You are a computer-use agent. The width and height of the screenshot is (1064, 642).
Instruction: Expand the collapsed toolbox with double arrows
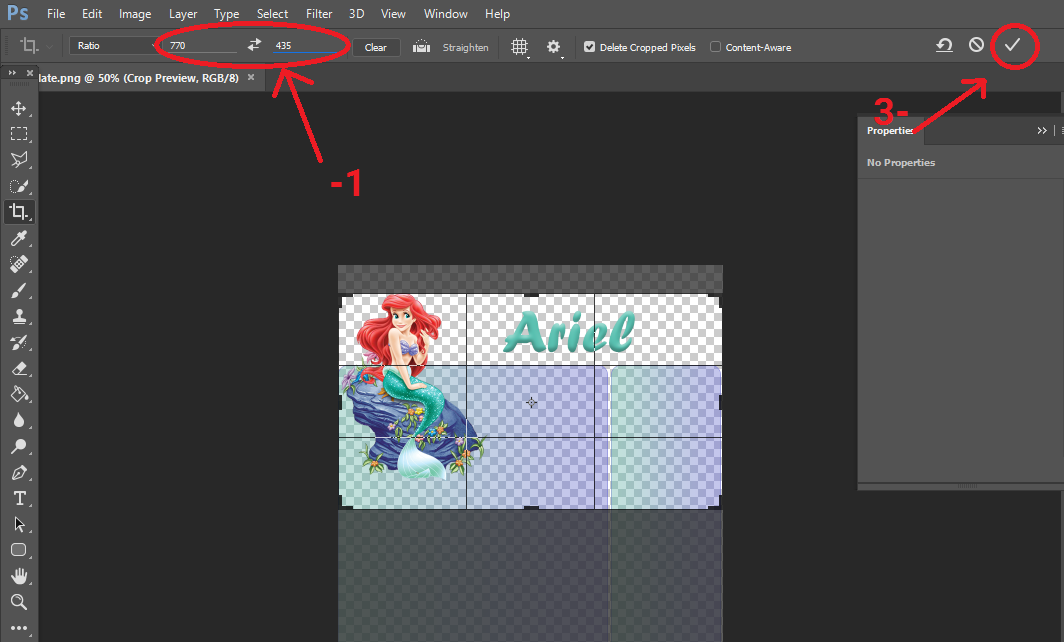(x=12, y=73)
